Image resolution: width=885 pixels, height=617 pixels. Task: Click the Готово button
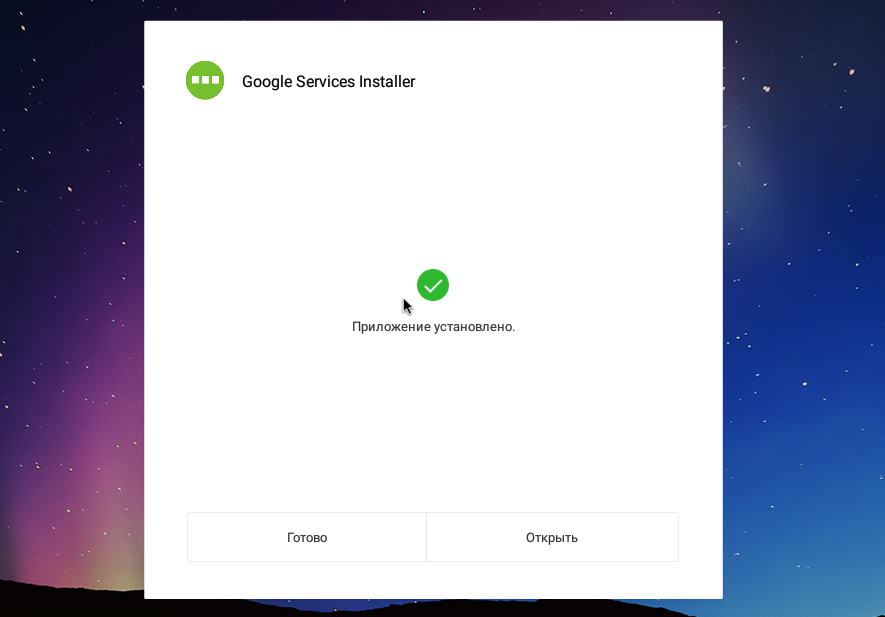click(x=306, y=537)
